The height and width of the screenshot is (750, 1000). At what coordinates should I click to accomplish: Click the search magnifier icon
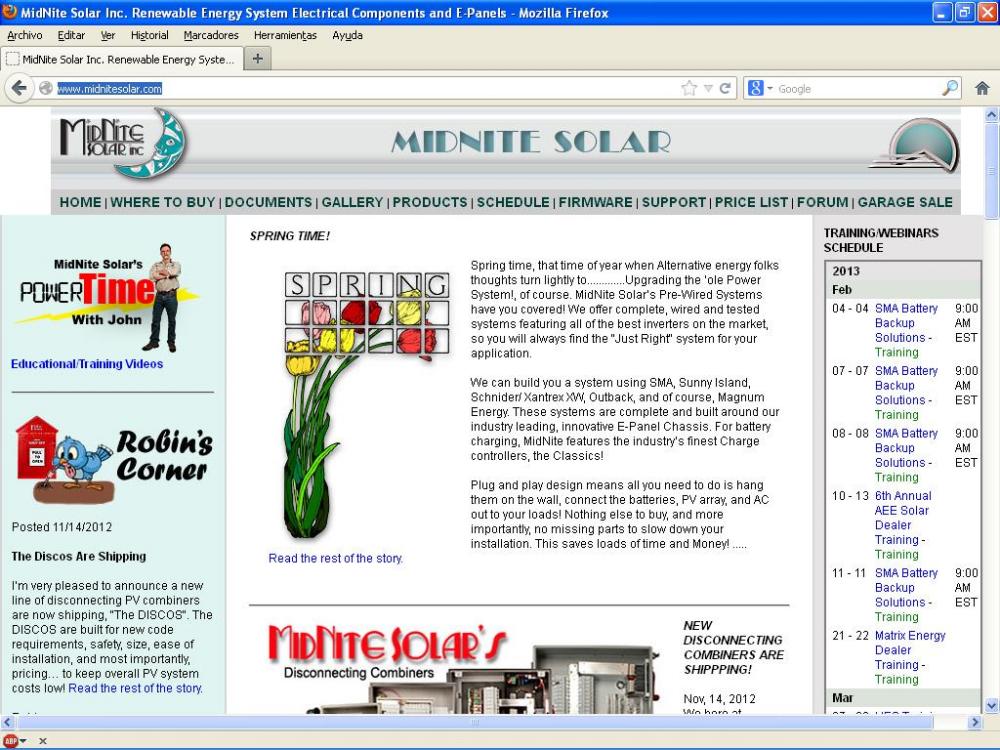[950, 88]
